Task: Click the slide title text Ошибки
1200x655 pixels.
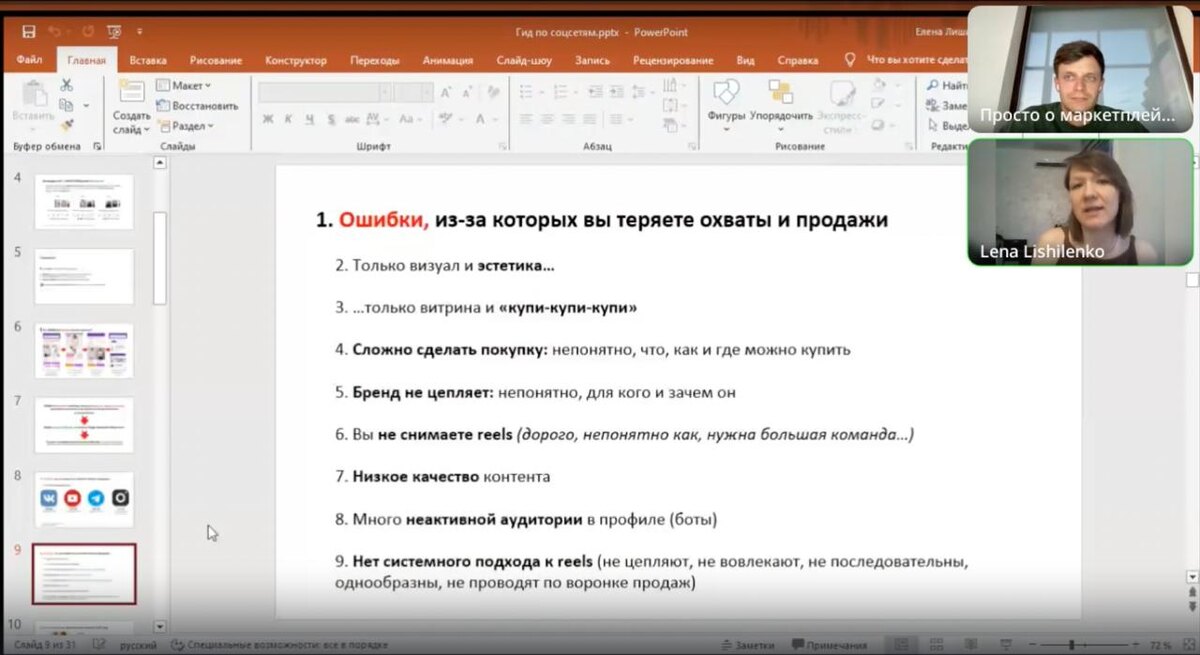Action: click(x=384, y=220)
